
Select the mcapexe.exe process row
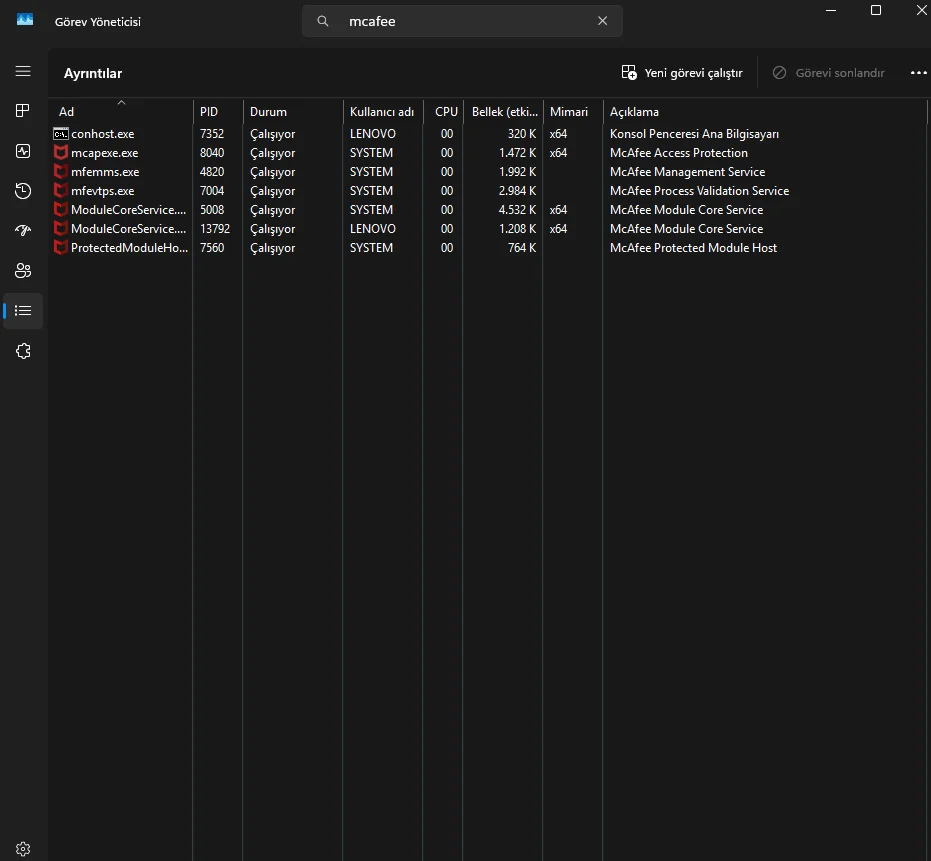[105, 153]
